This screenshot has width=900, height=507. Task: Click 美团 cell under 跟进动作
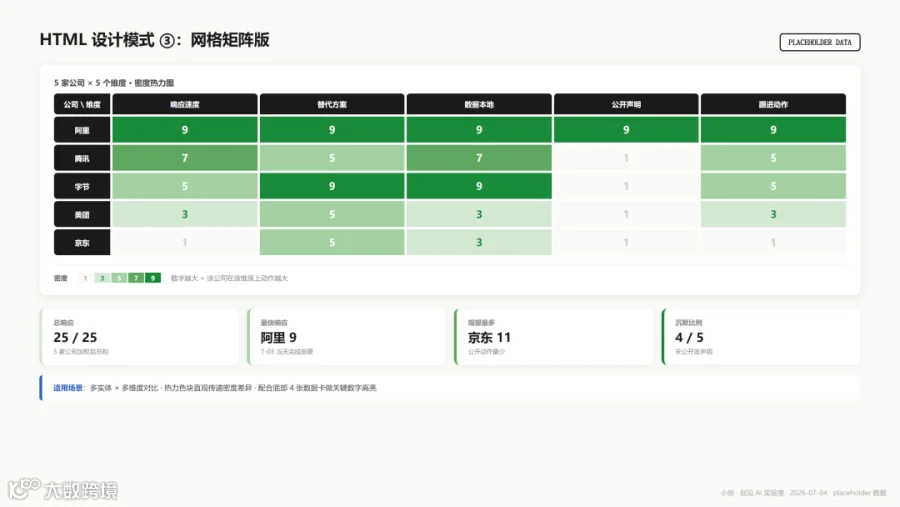click(x=773, y=214)
